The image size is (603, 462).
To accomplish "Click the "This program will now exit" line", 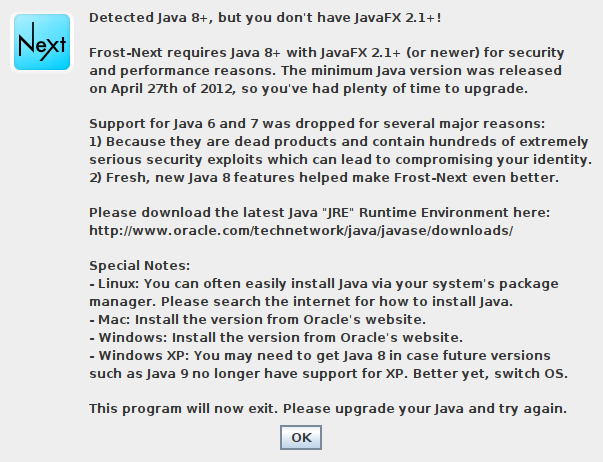I will tap(329, 409).
